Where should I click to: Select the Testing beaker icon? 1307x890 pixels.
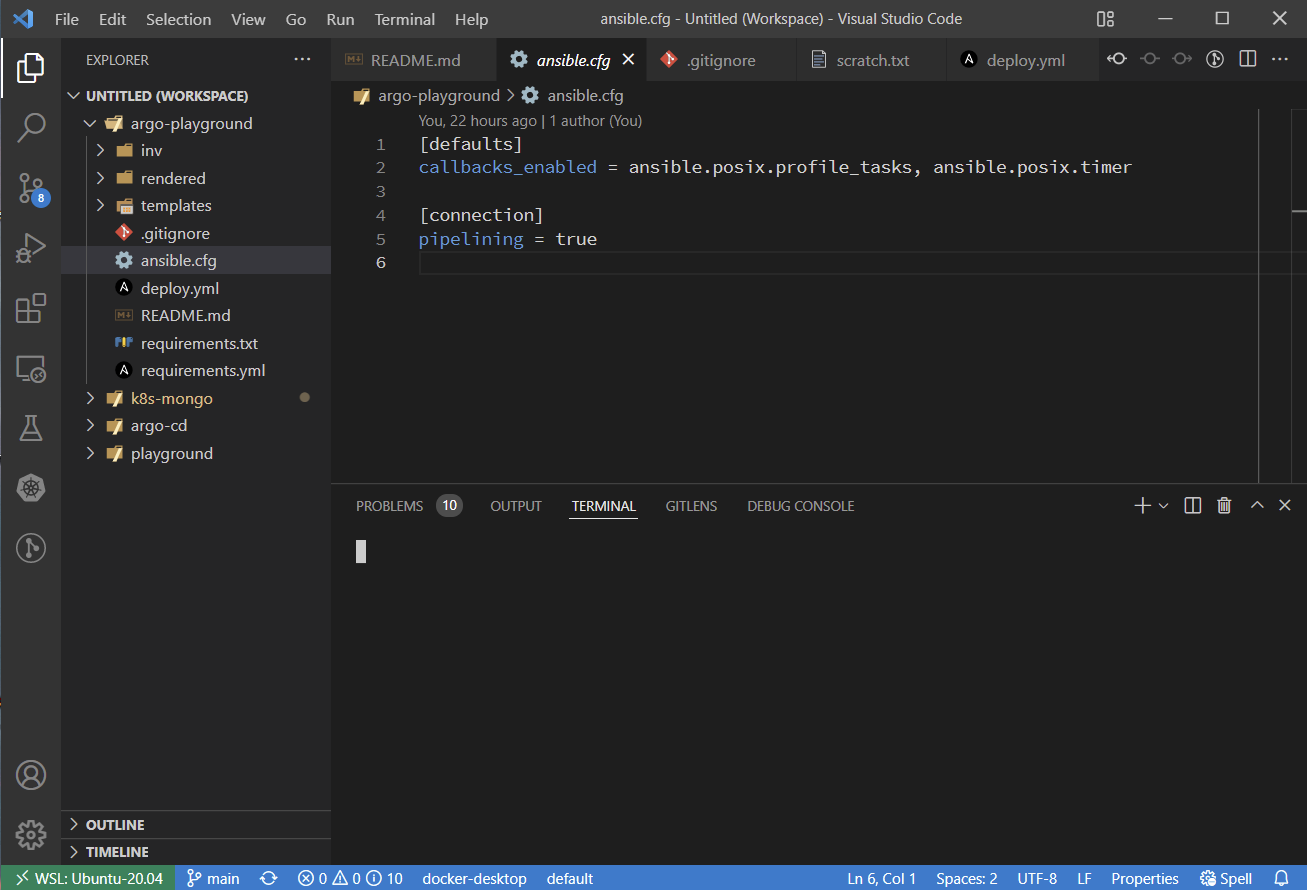pyautogui.click(x=31, y=428)
